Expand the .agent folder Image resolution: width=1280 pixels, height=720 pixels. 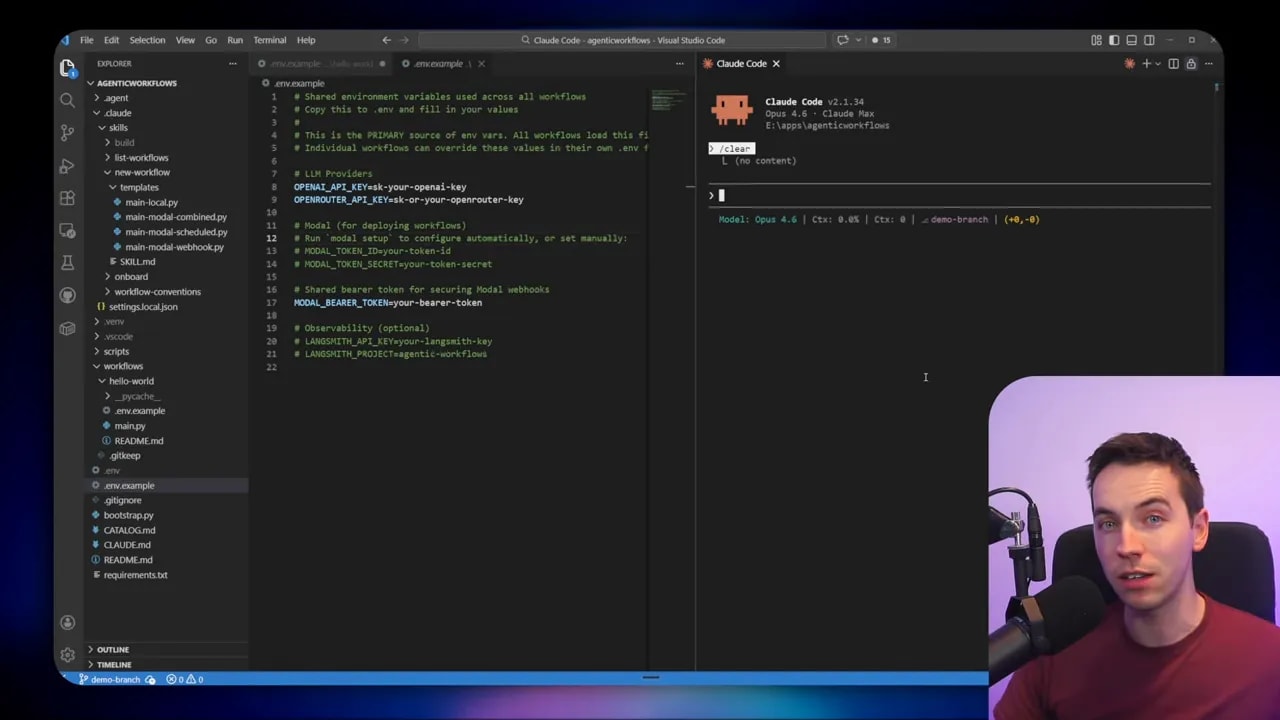click(116, 97)
